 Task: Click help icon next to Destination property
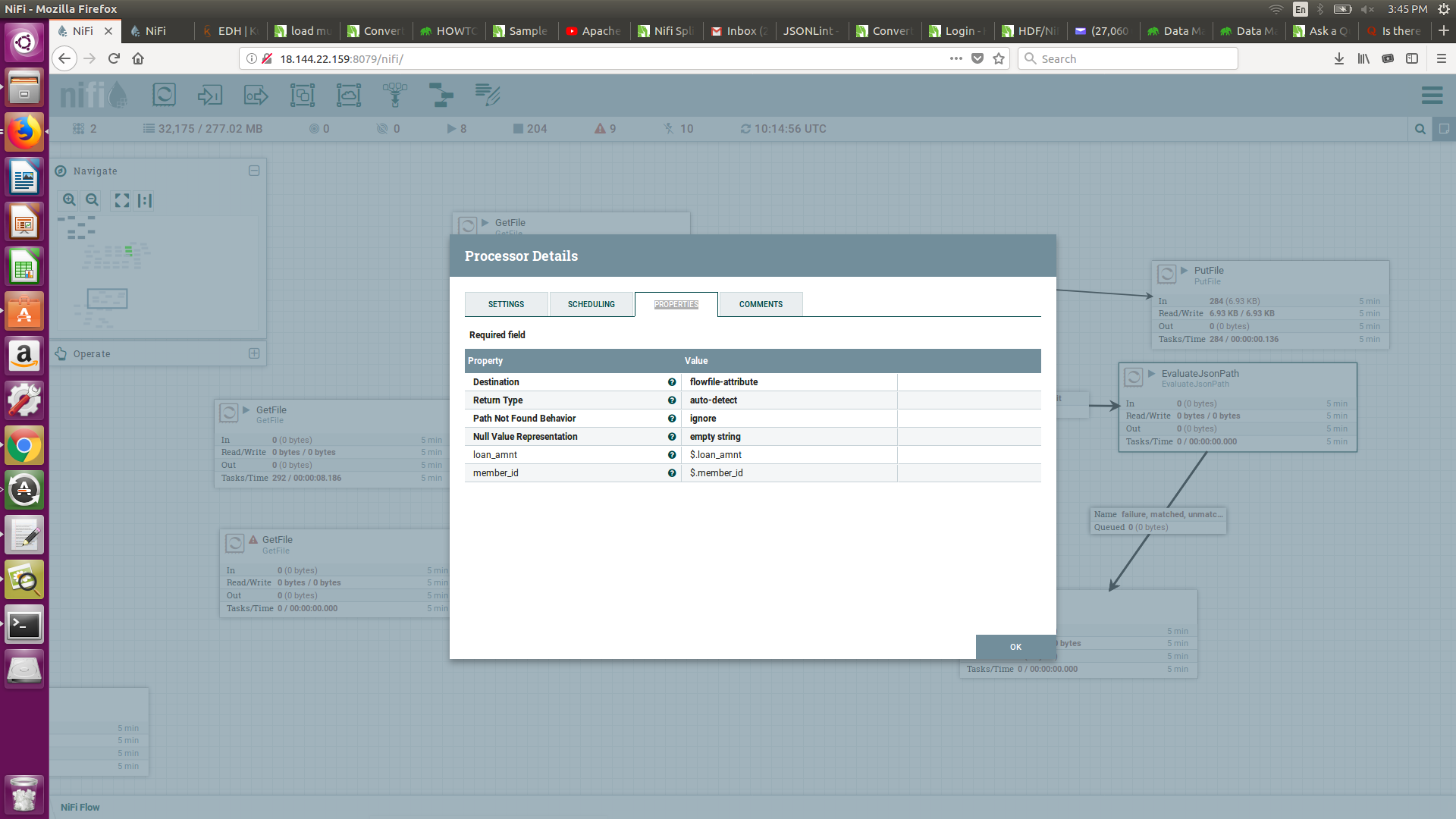(x=672, y=382)
